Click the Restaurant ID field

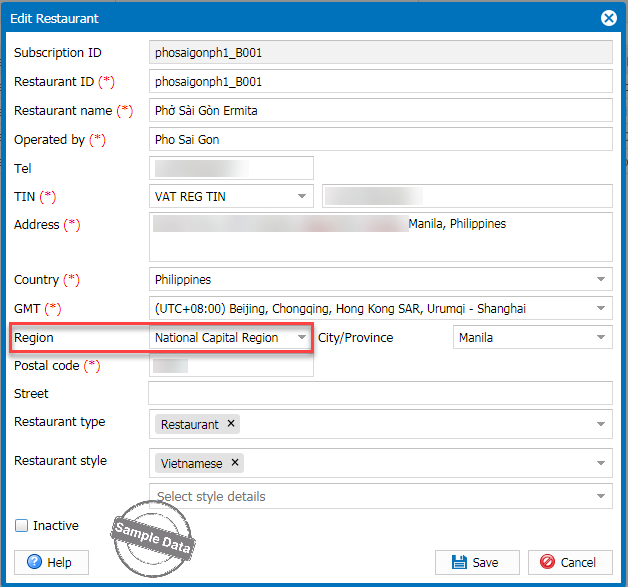[380, 81]
